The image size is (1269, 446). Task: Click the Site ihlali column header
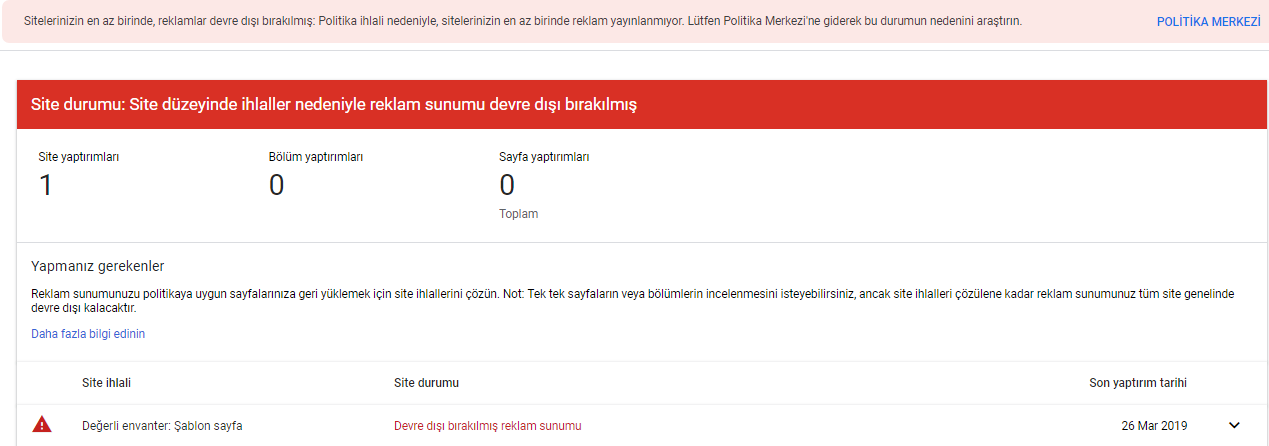click(106, 383)
